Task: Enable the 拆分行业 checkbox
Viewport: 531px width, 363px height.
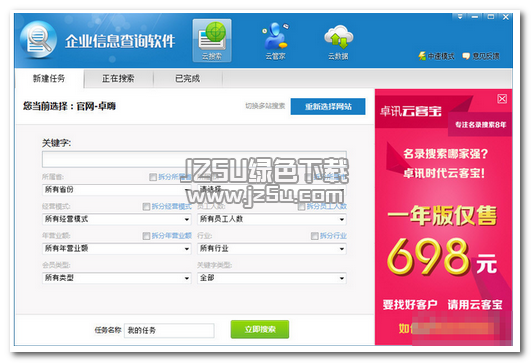Action: [x=314, y=236]
